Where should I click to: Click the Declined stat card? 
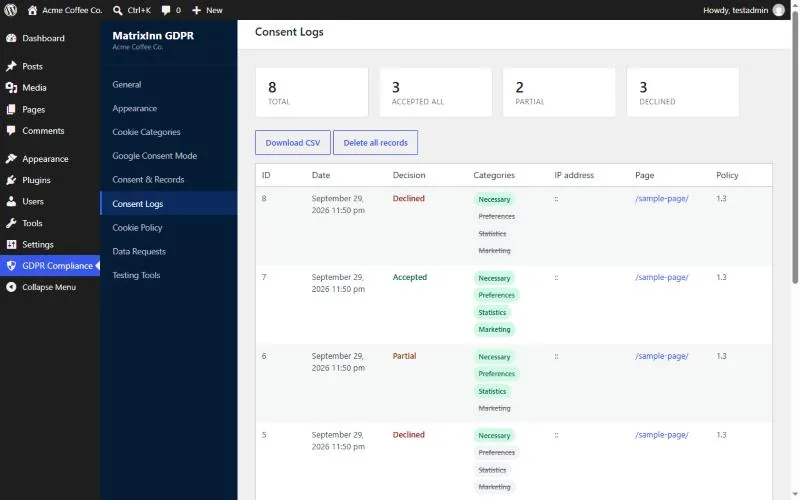click(683, 92)
